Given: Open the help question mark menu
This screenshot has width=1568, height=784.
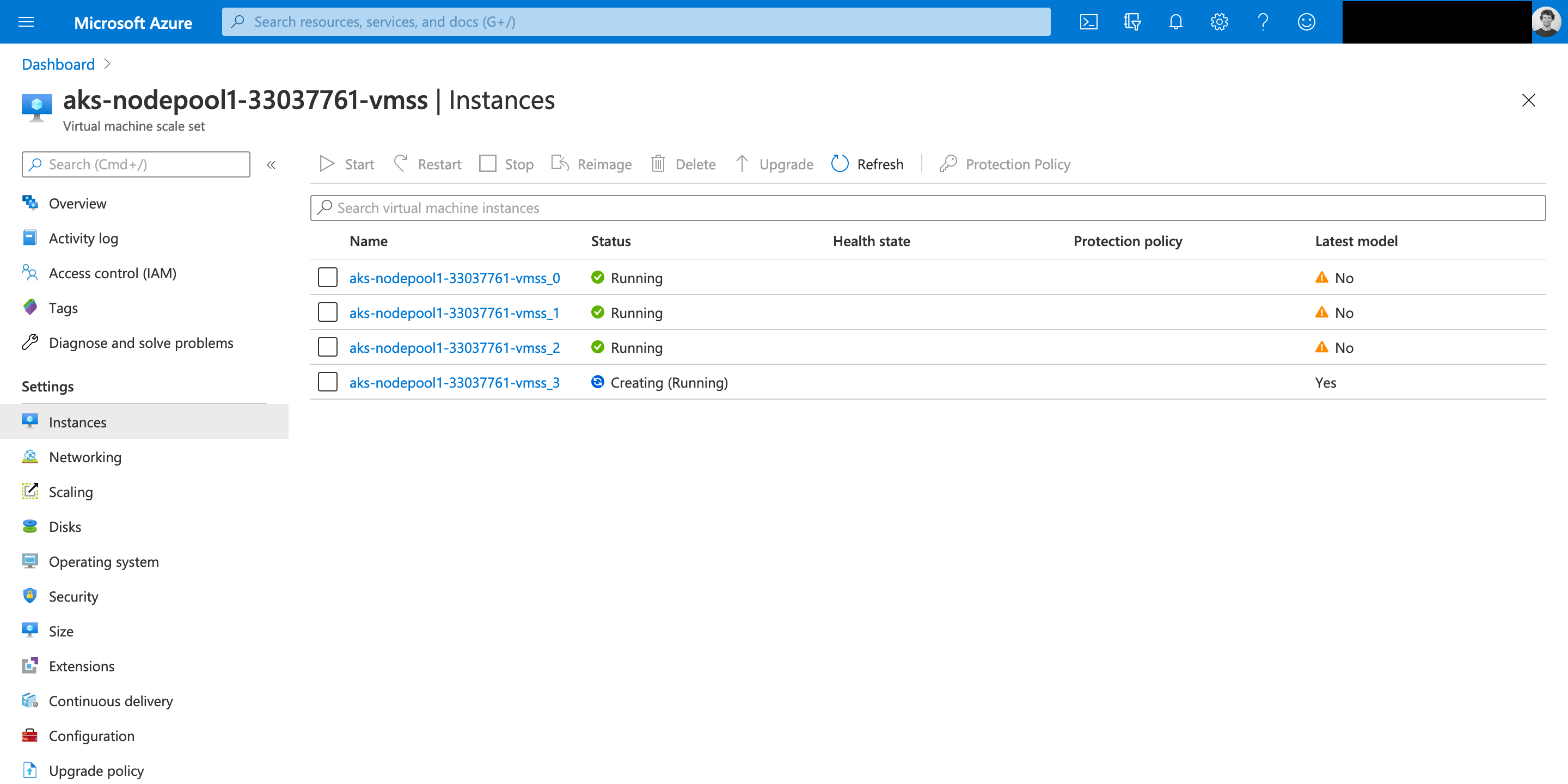Looking at the screenshot, I should [1263, 21].
